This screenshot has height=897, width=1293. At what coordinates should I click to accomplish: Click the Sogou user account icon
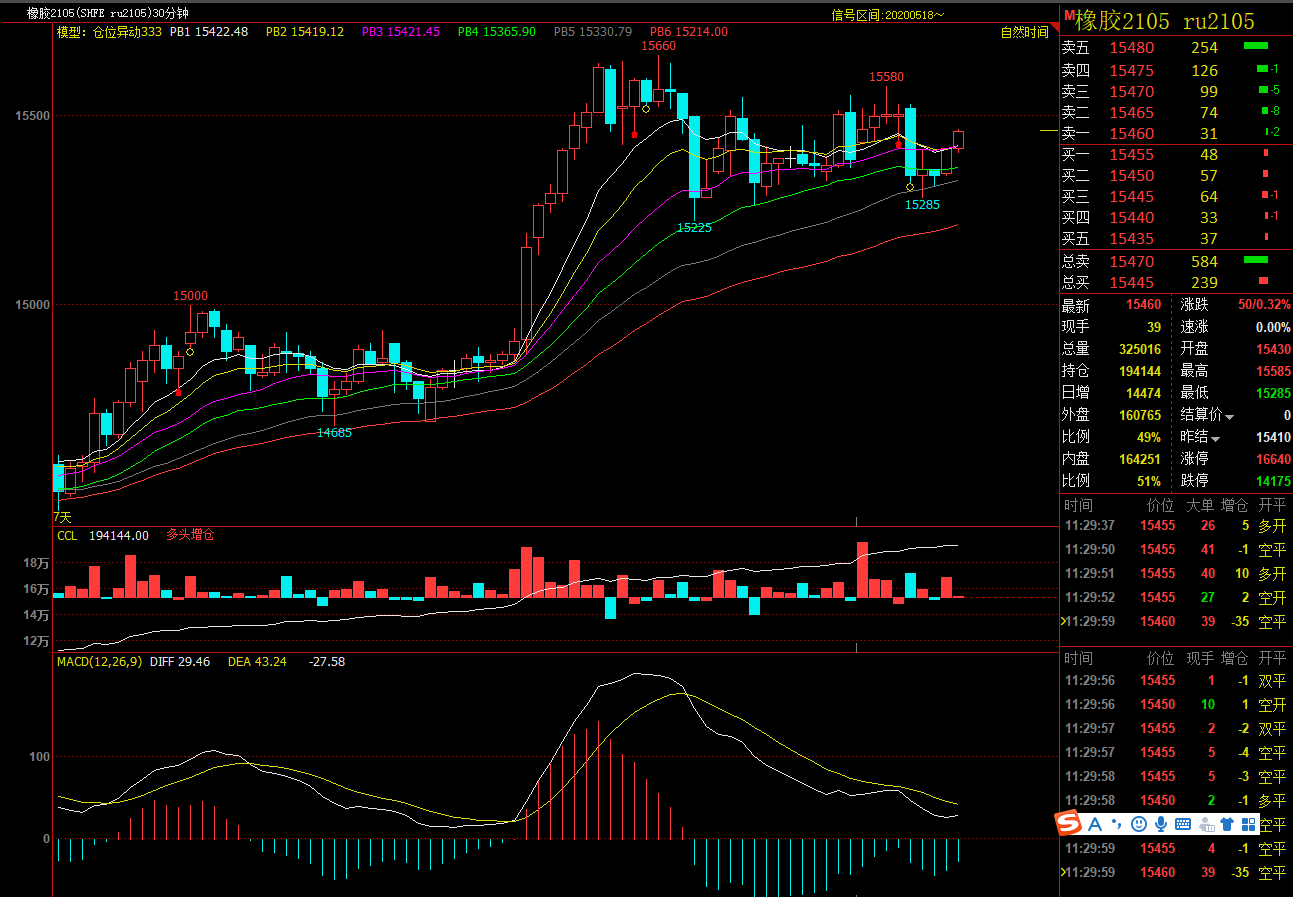point(1205,824)
